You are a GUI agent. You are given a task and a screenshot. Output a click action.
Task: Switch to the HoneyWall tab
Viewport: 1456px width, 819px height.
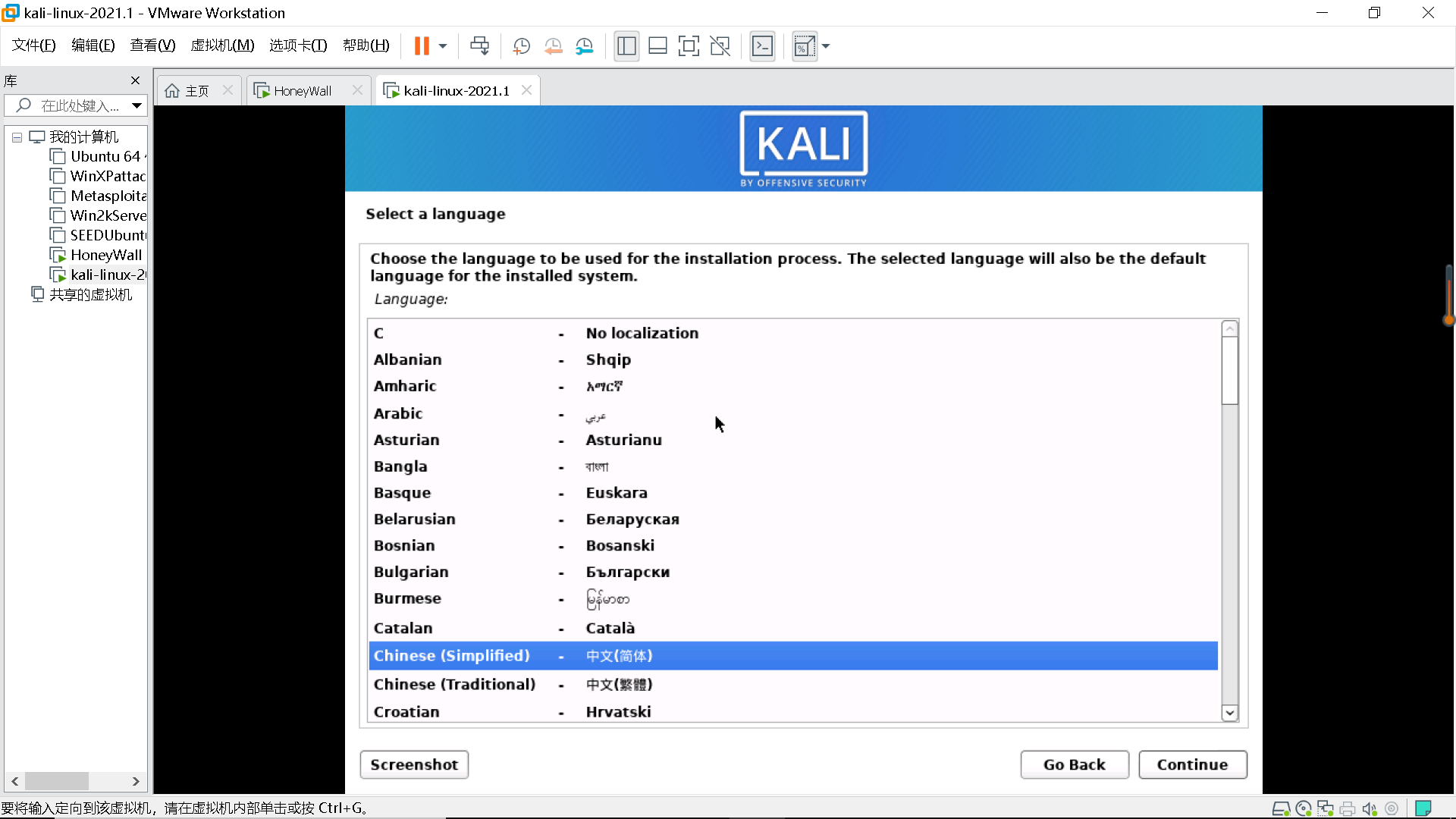tap(303, 91)
